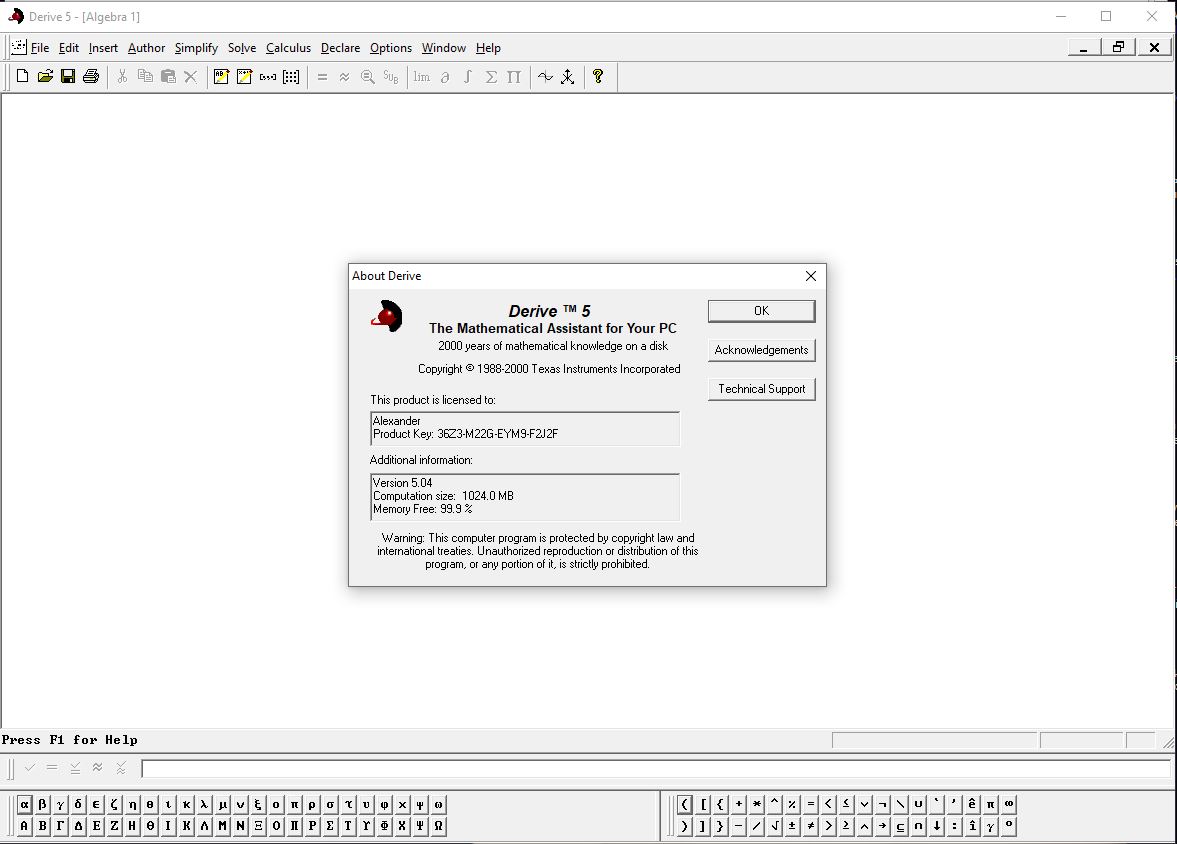Save using the floppy disk icon
Image resolution: width=1177 pixels, height=844 pixels.
pyautogui.click(x=68, y=77)
